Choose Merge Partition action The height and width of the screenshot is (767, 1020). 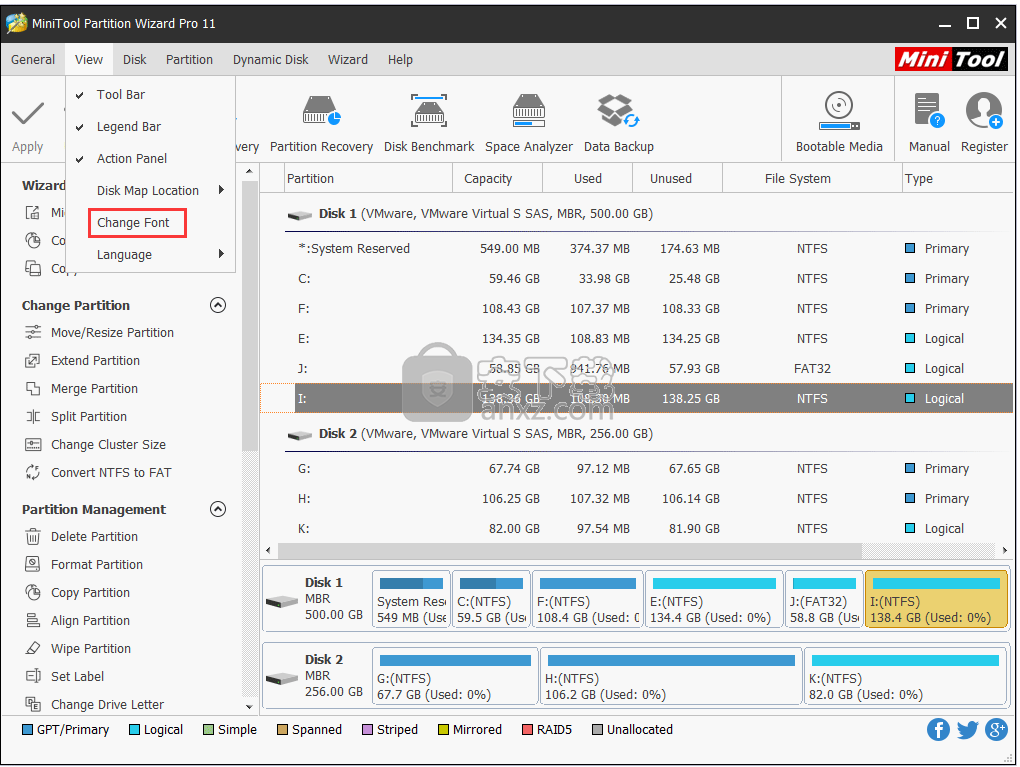94,388
